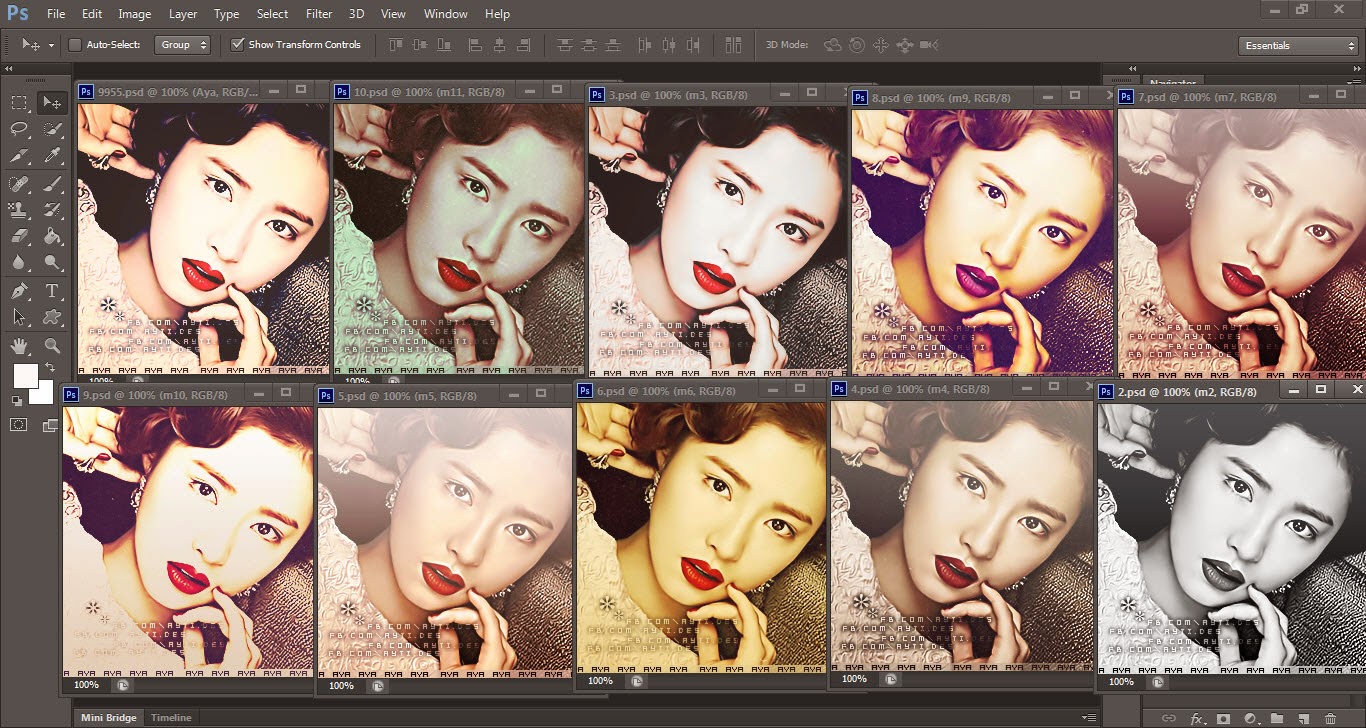1366x728 pixels.
Task: Open the Edit menu
Action: (x=92, y=14)
